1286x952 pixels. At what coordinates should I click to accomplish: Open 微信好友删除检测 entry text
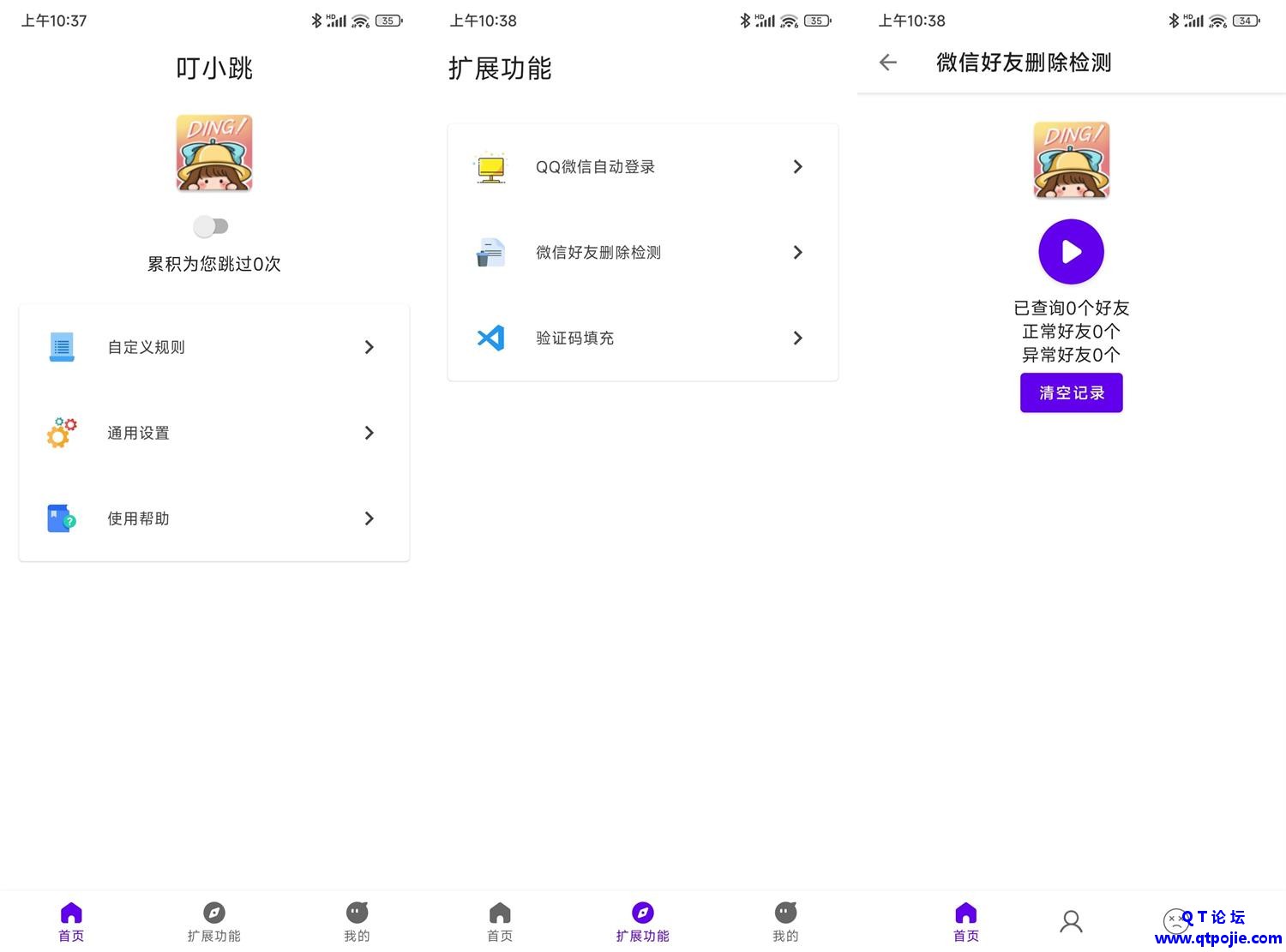tap(598, 253)
